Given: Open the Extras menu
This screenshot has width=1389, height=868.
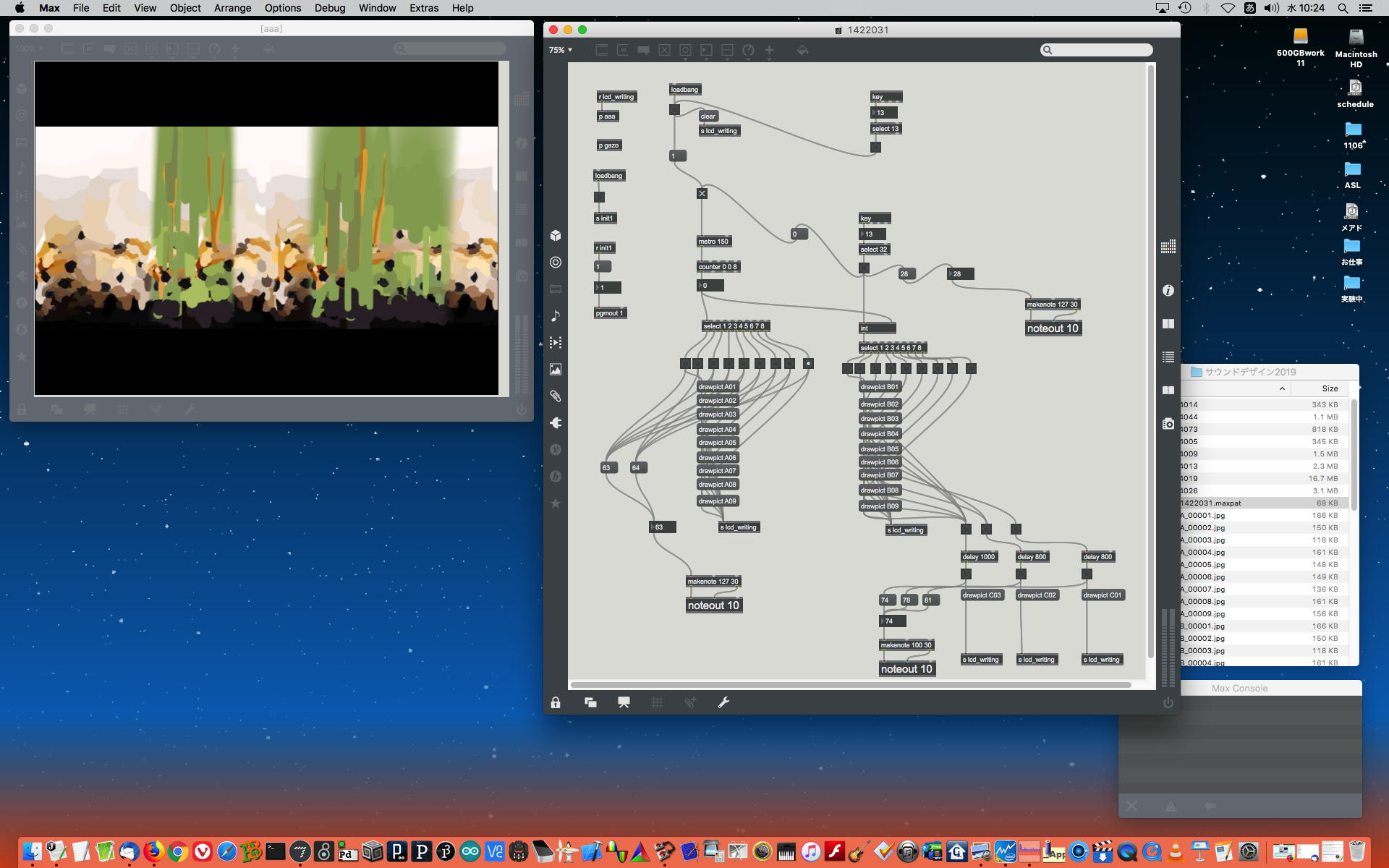Looking at the screenshot, I should click(423, 8).
